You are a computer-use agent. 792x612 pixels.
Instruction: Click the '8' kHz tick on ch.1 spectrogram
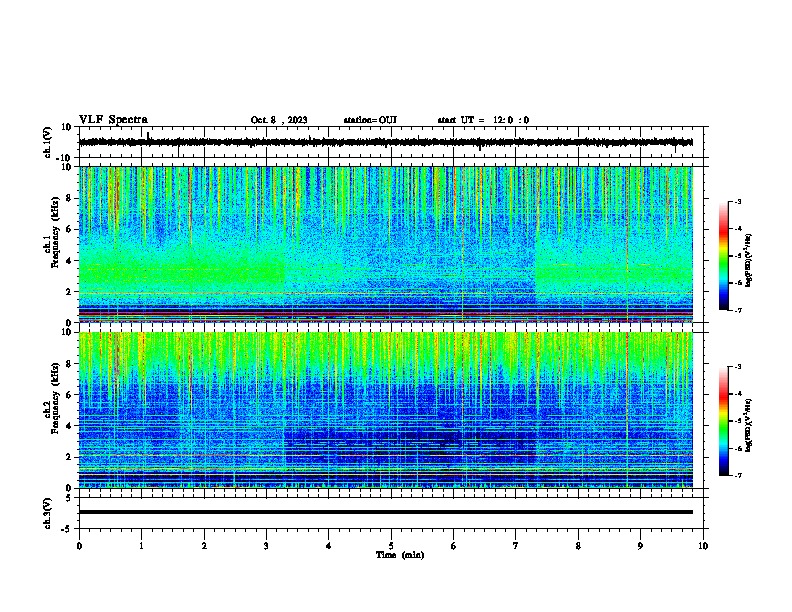[x=71, y=198]
